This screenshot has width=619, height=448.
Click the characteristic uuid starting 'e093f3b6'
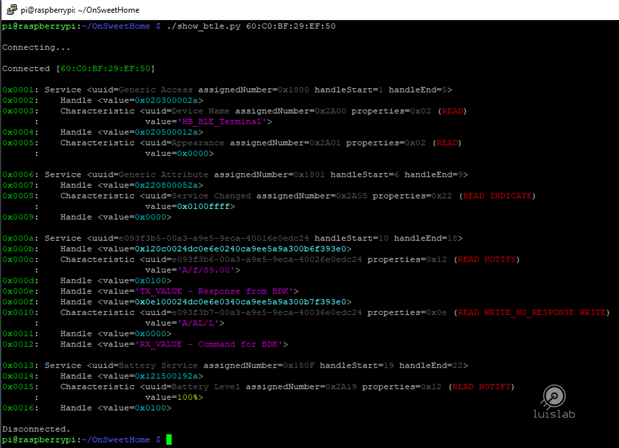click(x=267, y=260)
